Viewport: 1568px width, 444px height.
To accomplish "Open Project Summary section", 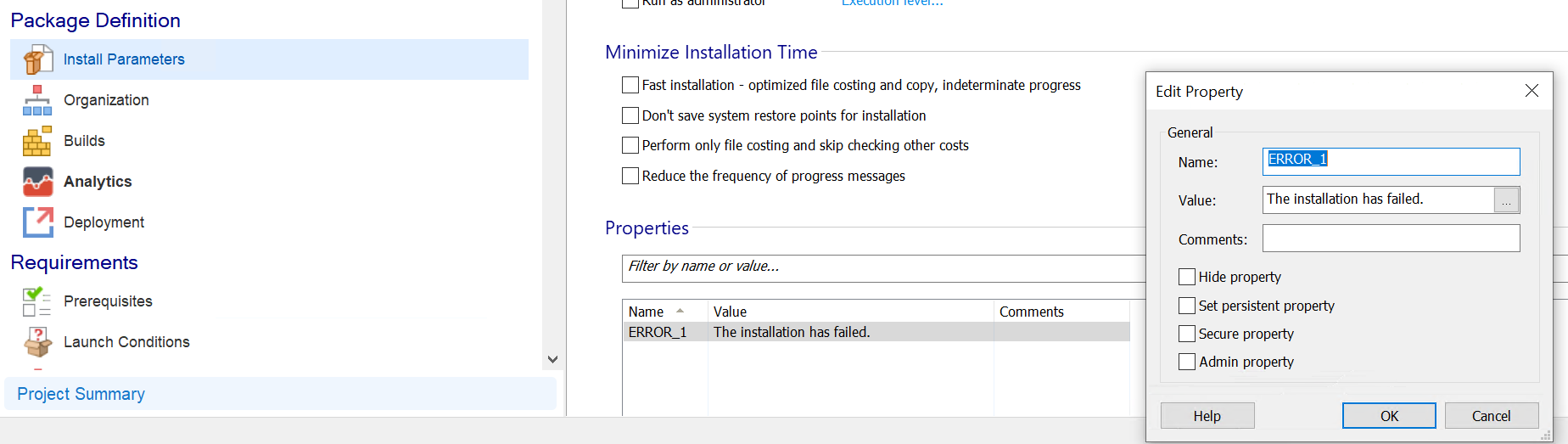I will click(x=81, y=394).
